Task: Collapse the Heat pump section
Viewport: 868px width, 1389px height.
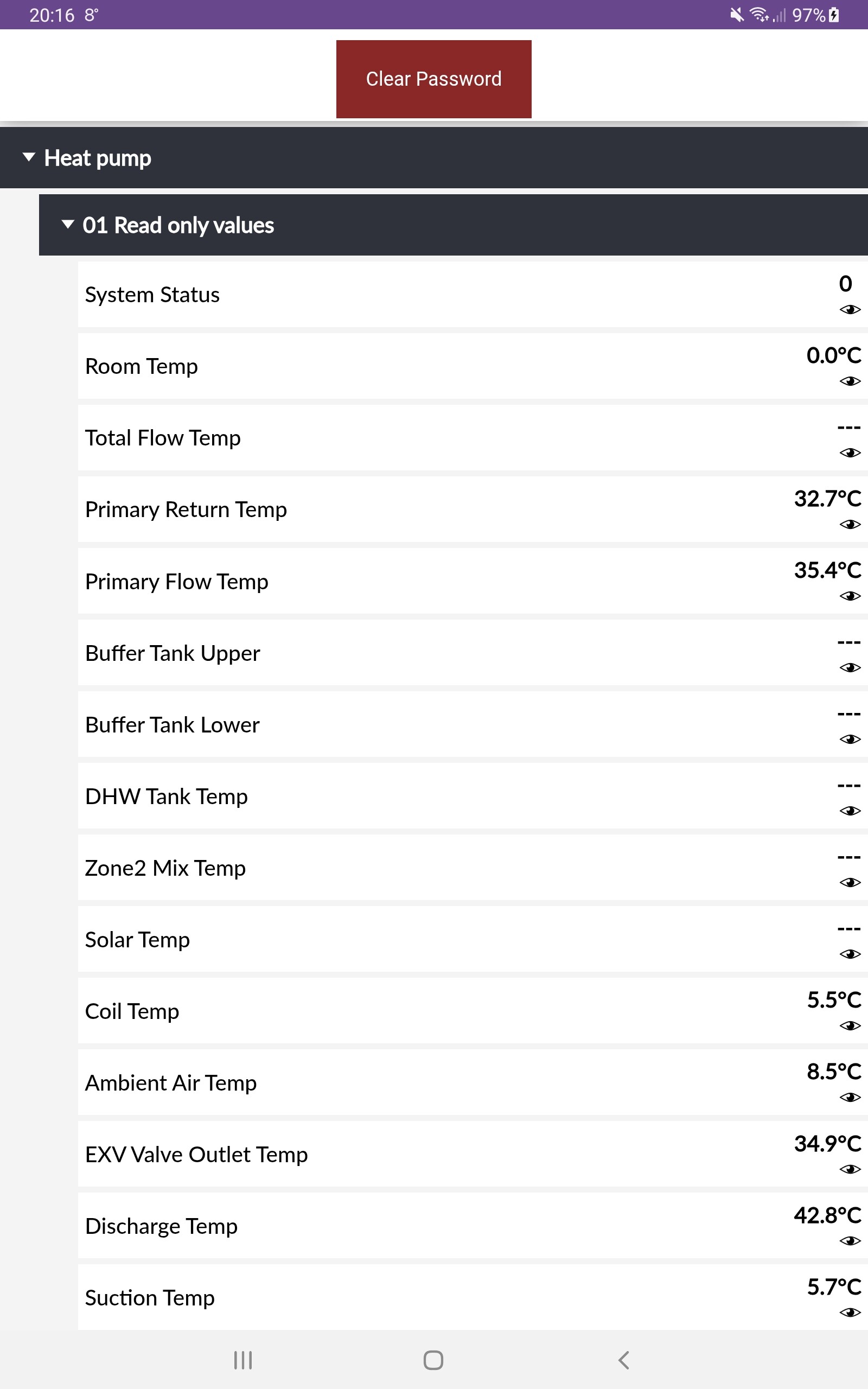Action: 29,157
